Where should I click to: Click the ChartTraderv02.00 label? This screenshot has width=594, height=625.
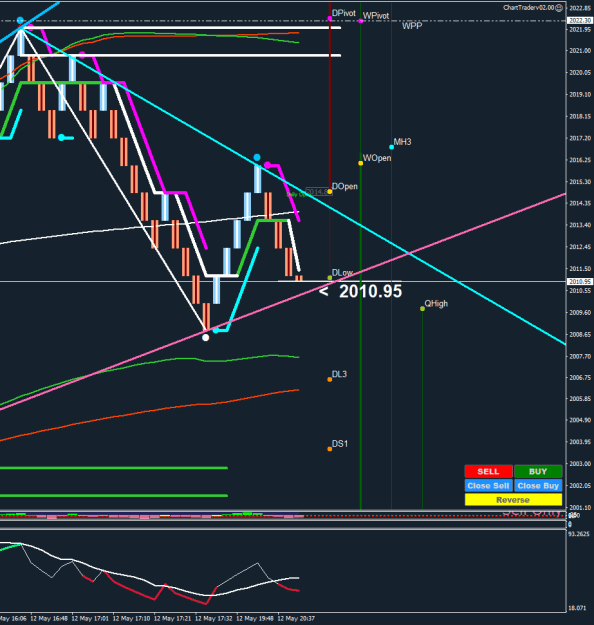(x=529, y=8)
